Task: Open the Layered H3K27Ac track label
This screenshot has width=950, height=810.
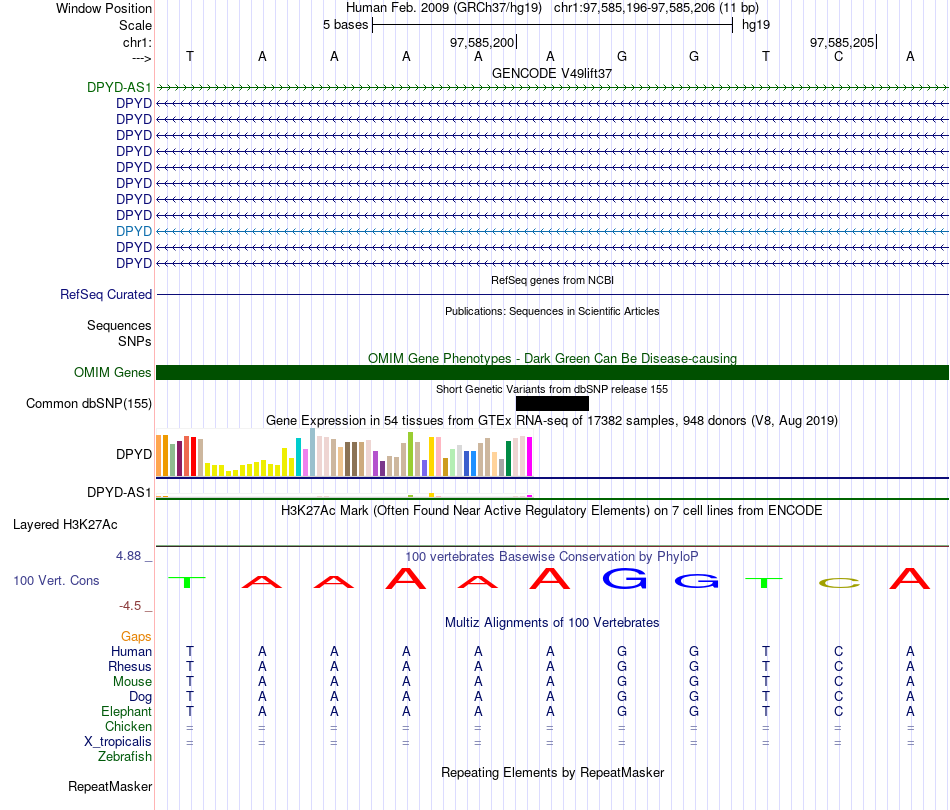Action: pyautogui.click(x=65, y=525)
